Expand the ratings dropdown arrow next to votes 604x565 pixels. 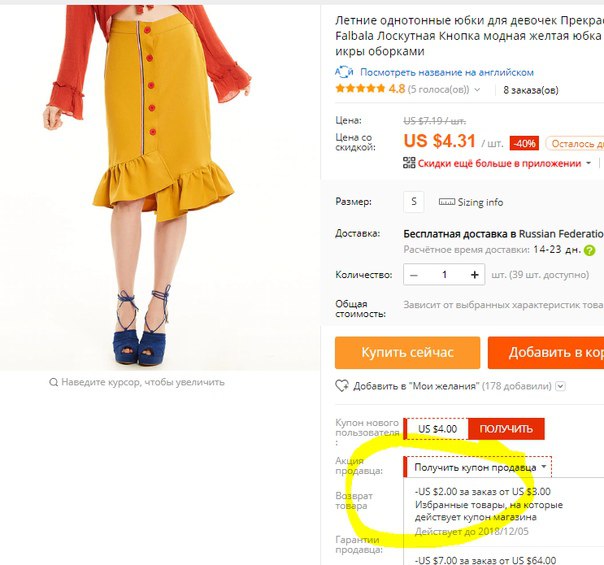[x=477, y=90]
